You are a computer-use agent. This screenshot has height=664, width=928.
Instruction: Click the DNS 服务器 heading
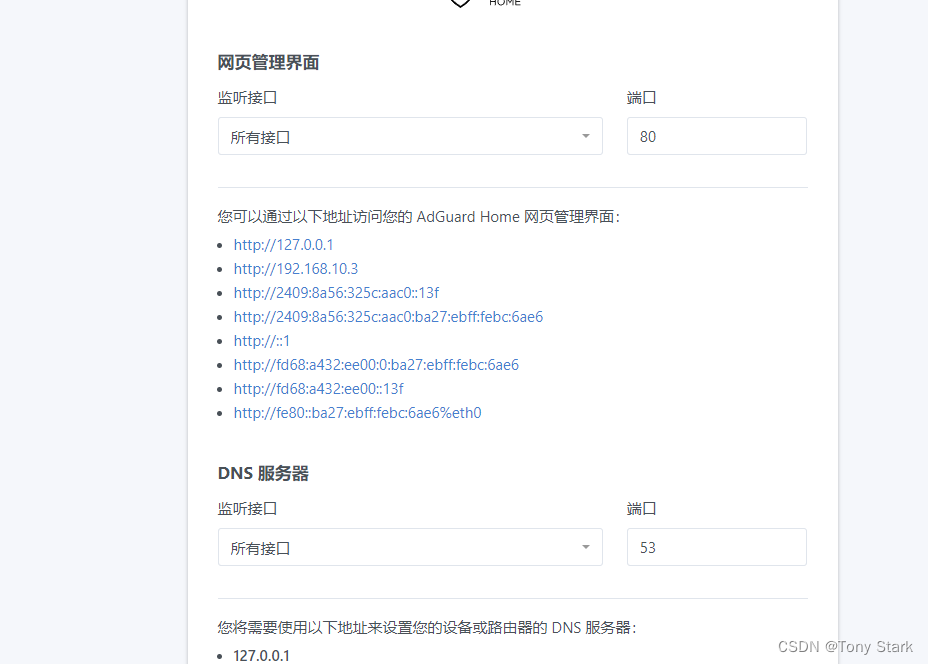pyautogui.click(x=263, y=473)
